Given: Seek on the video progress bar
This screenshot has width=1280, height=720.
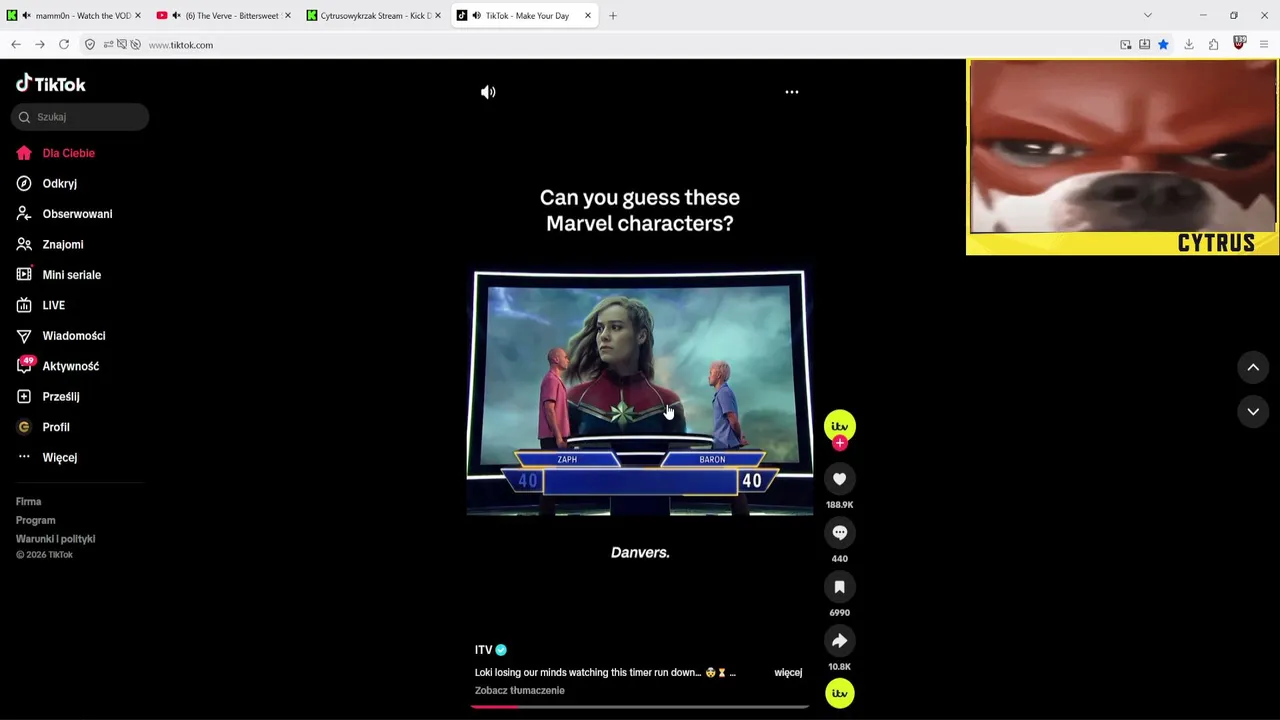Looking at the screenshot, I should [x=640, y=706].
